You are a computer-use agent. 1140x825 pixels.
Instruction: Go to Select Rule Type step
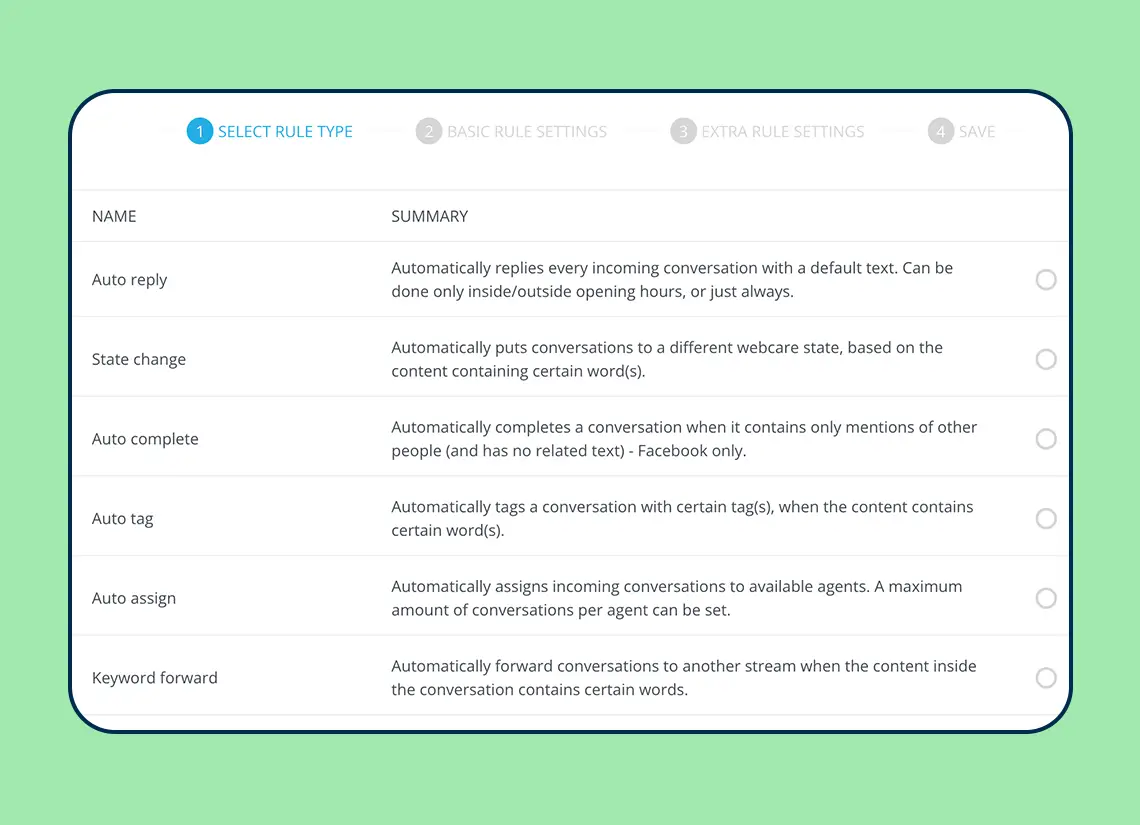285,131
